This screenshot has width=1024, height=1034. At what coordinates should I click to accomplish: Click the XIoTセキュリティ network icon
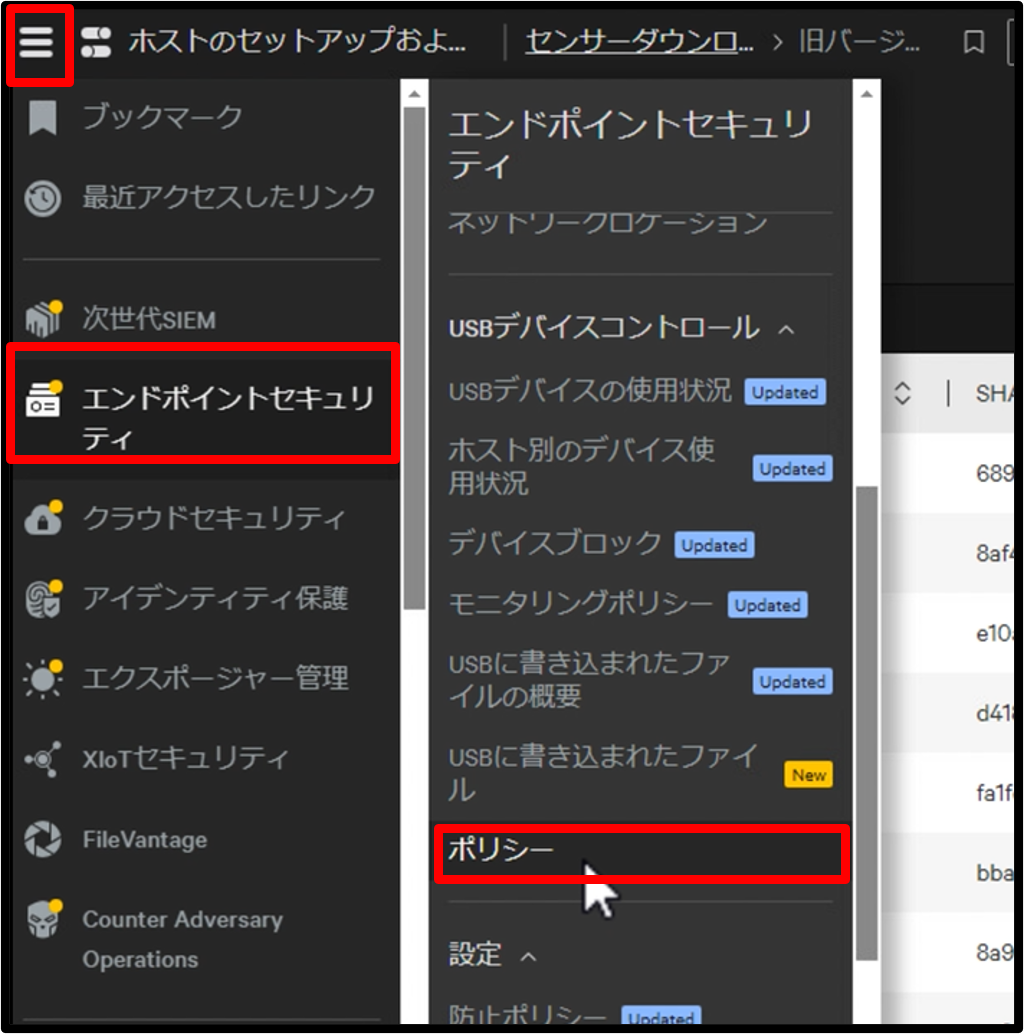[x=44, y=759]
